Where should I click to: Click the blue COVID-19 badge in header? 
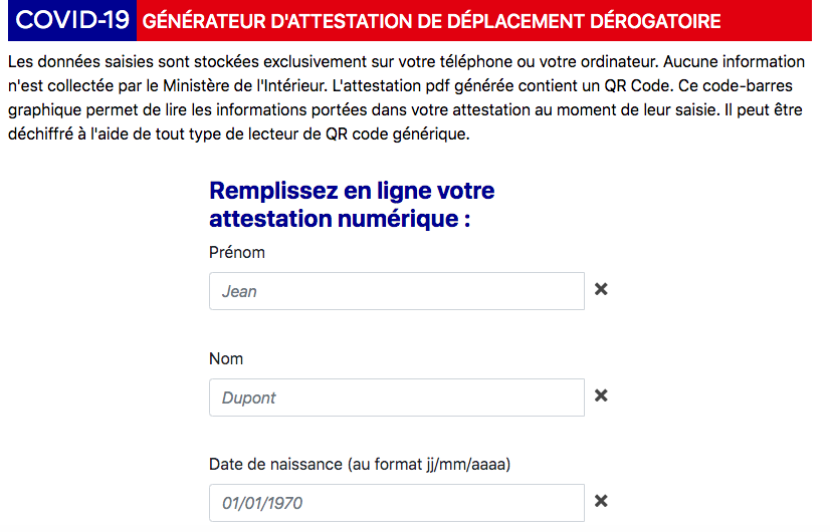68,20
